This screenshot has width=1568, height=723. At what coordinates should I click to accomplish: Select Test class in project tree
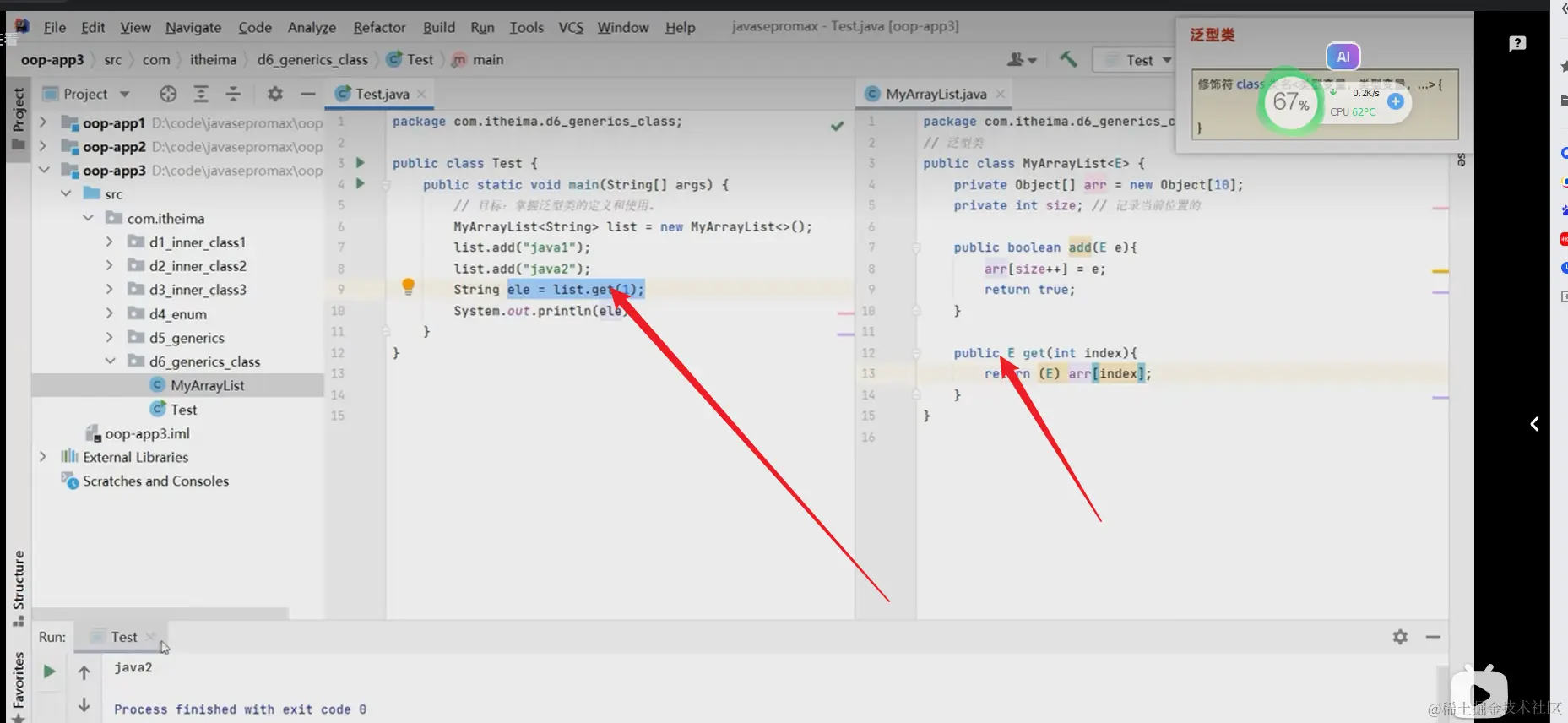click(173, 409)
